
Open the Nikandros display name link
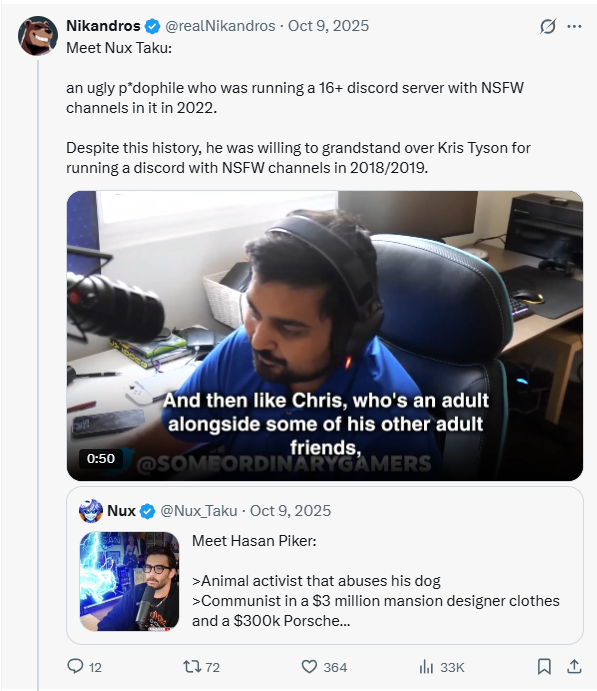click(103, 26)
